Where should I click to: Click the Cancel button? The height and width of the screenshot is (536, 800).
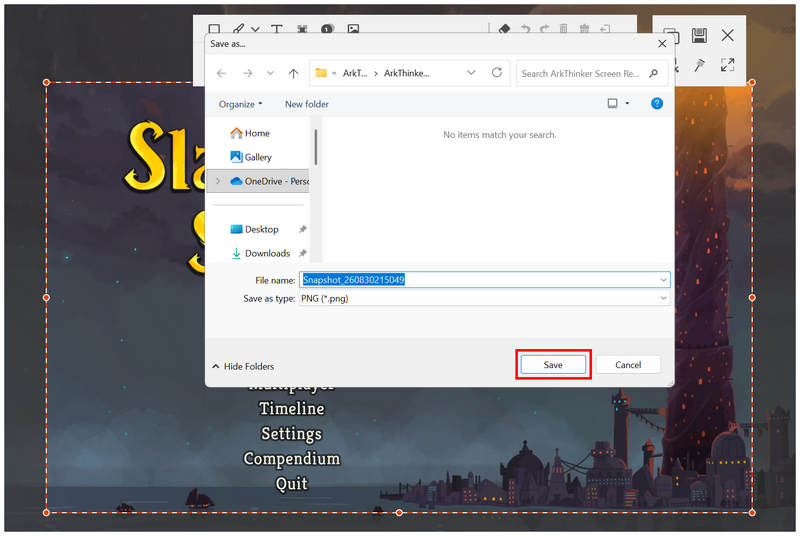[x=628, y=365]
